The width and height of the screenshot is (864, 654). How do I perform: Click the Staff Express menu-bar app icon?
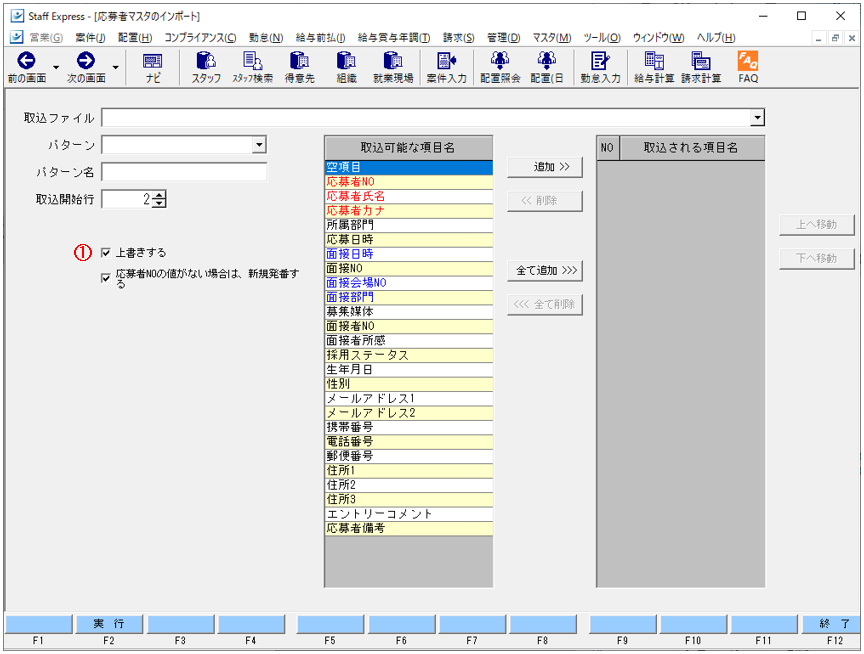point(17,37)
